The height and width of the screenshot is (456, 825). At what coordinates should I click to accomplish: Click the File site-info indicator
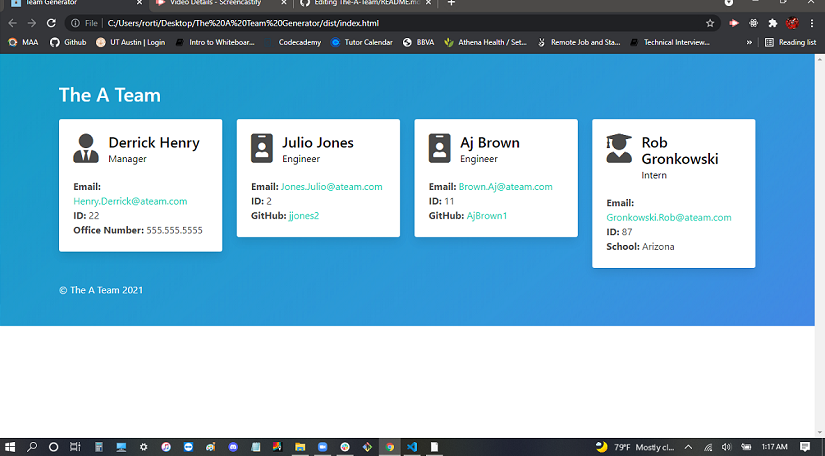85,23
